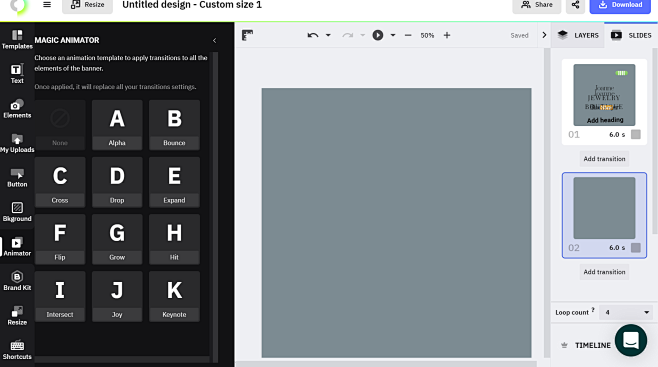Screen dimensions: 658x367
Task: Click the gray canvas area
Action: (x=396, y=222)
